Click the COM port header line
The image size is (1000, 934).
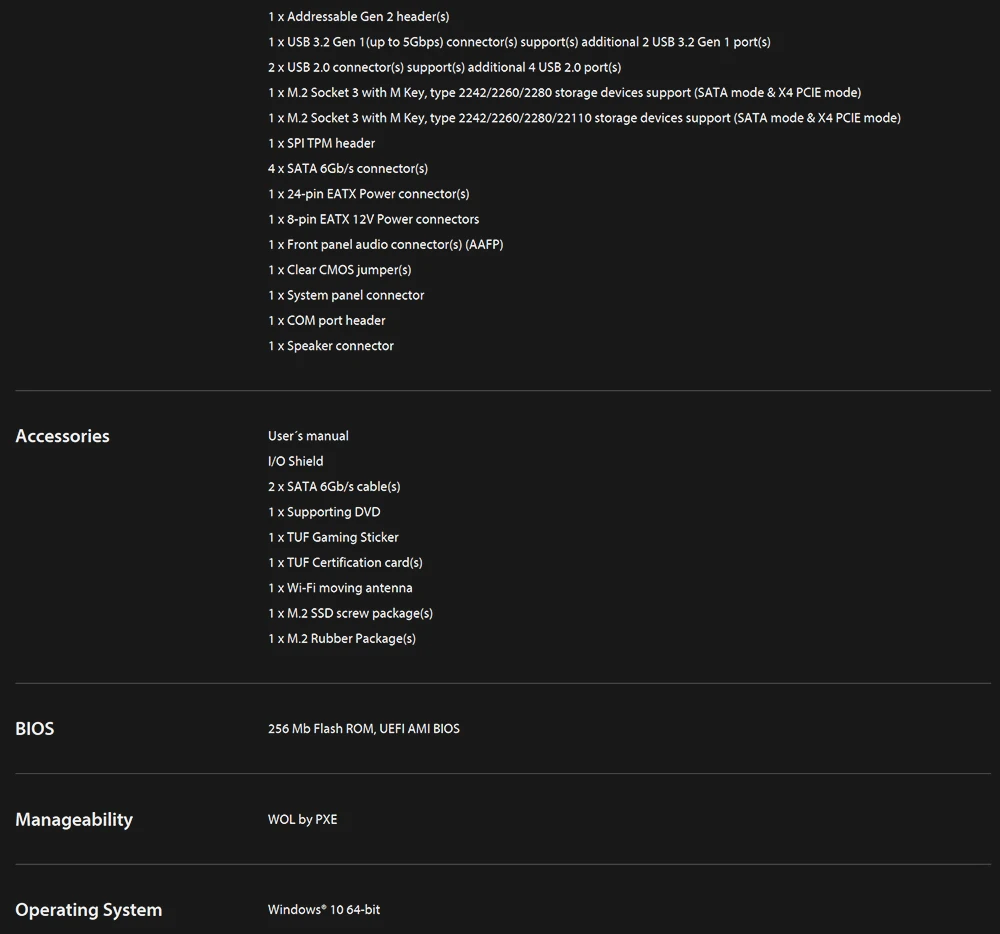(x=326, y=321)
